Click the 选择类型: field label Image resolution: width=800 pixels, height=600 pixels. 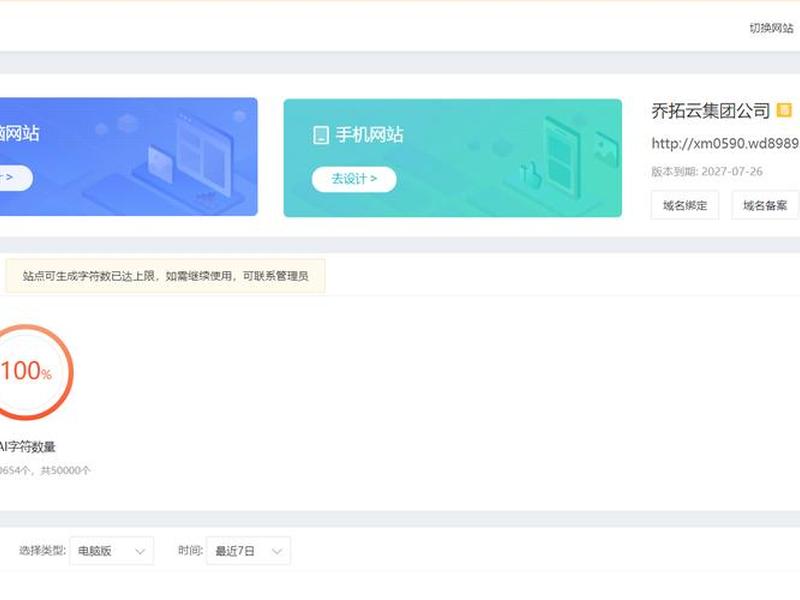tap(42, 550)
